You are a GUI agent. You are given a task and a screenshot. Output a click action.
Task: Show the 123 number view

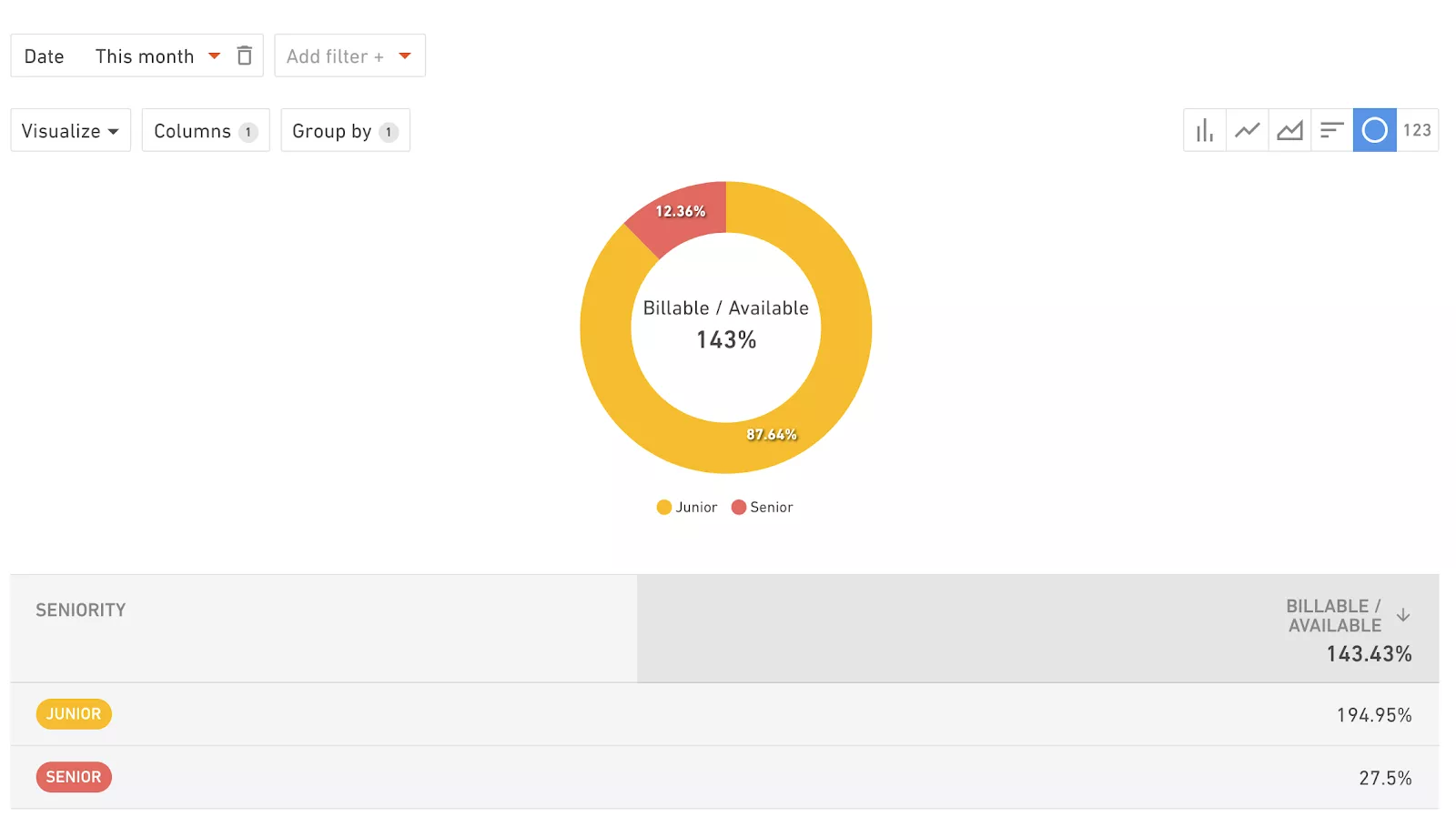(x=1417, y=130)
